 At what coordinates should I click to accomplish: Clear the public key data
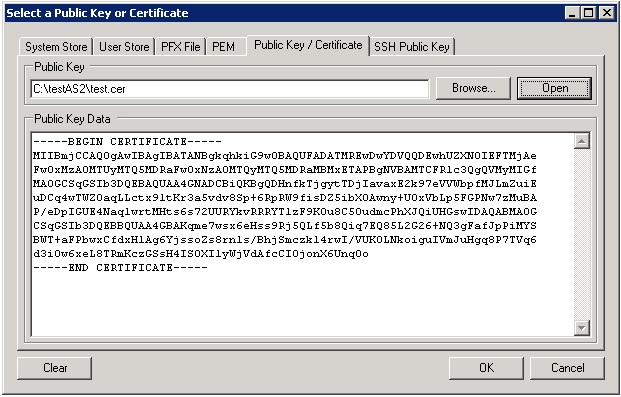coord(55,368)
